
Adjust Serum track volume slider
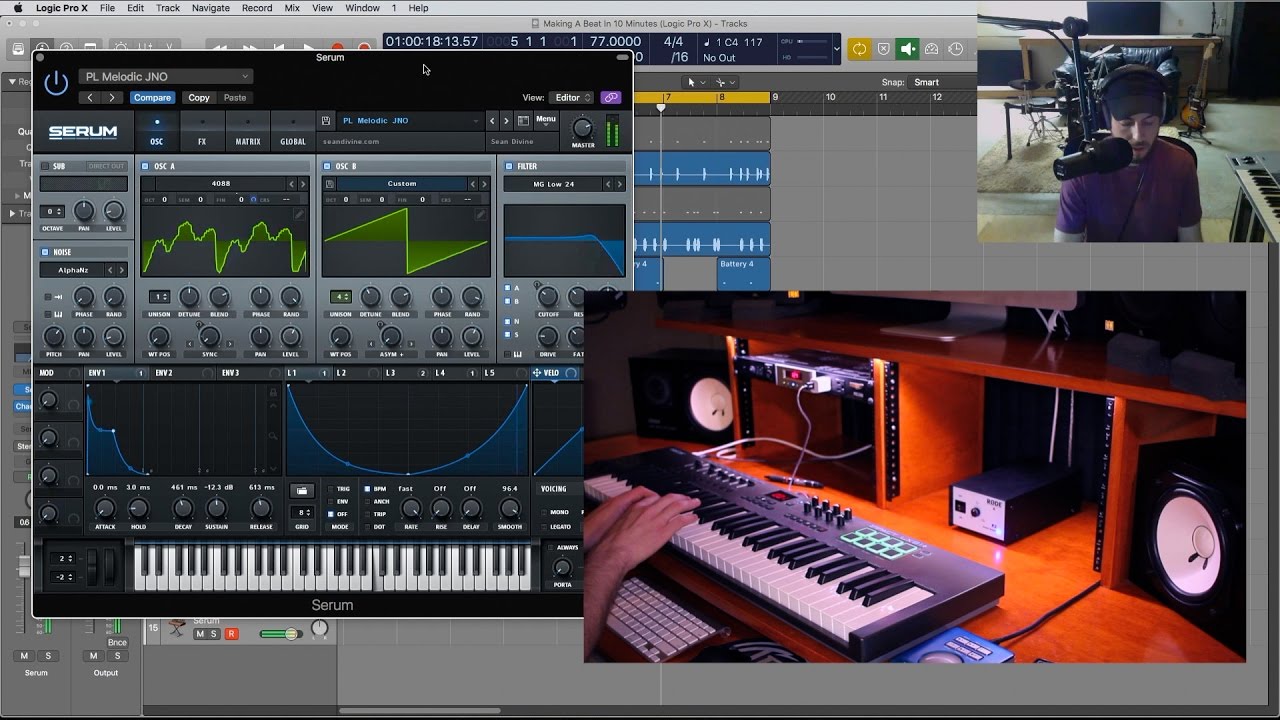pyautogui.click(x=281, y=633)
